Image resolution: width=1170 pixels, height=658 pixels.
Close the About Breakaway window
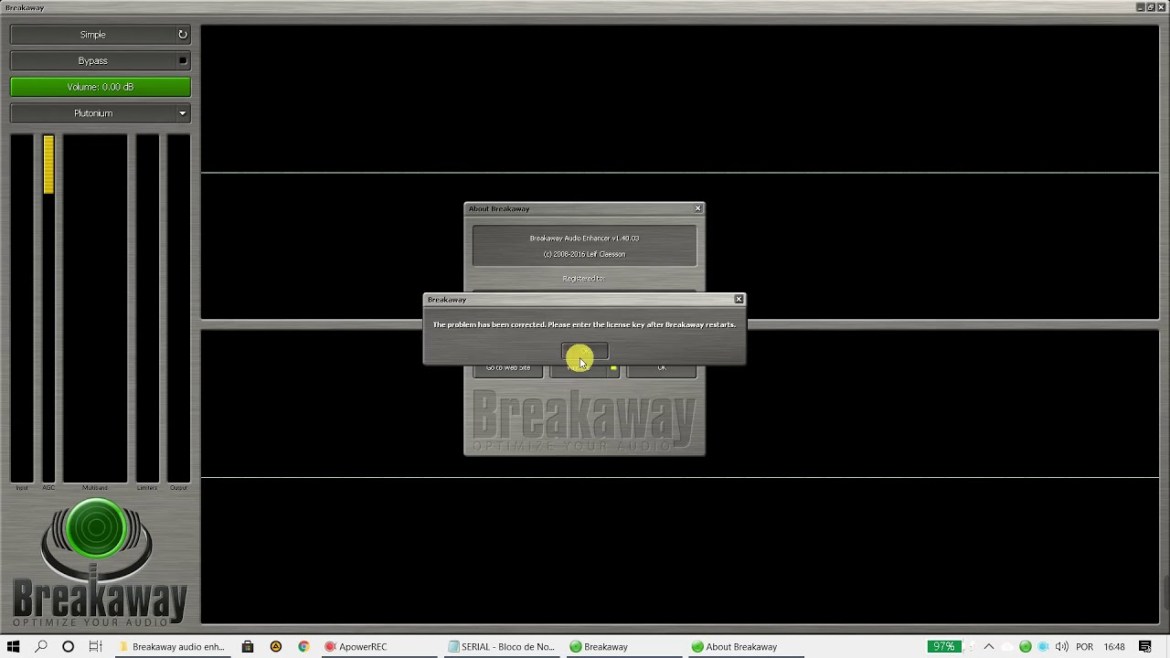pos(698,209)
